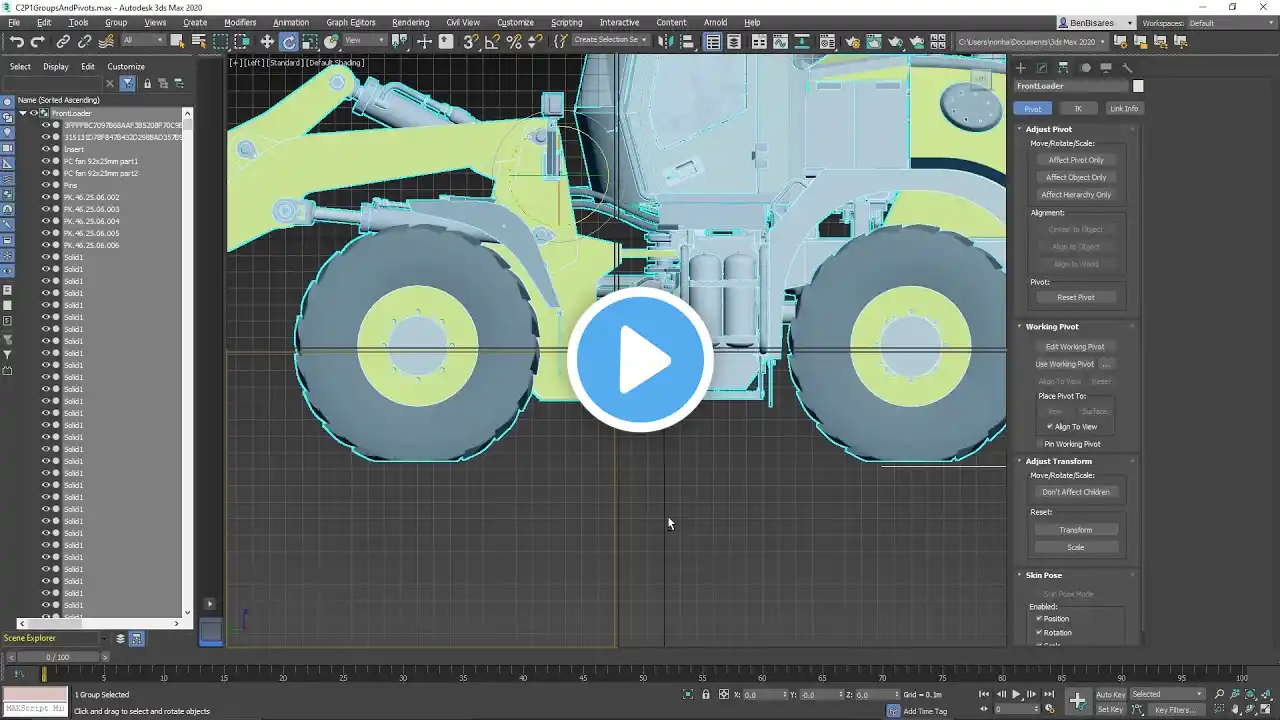Switch to the Create command panel tab

[1020, 68]
